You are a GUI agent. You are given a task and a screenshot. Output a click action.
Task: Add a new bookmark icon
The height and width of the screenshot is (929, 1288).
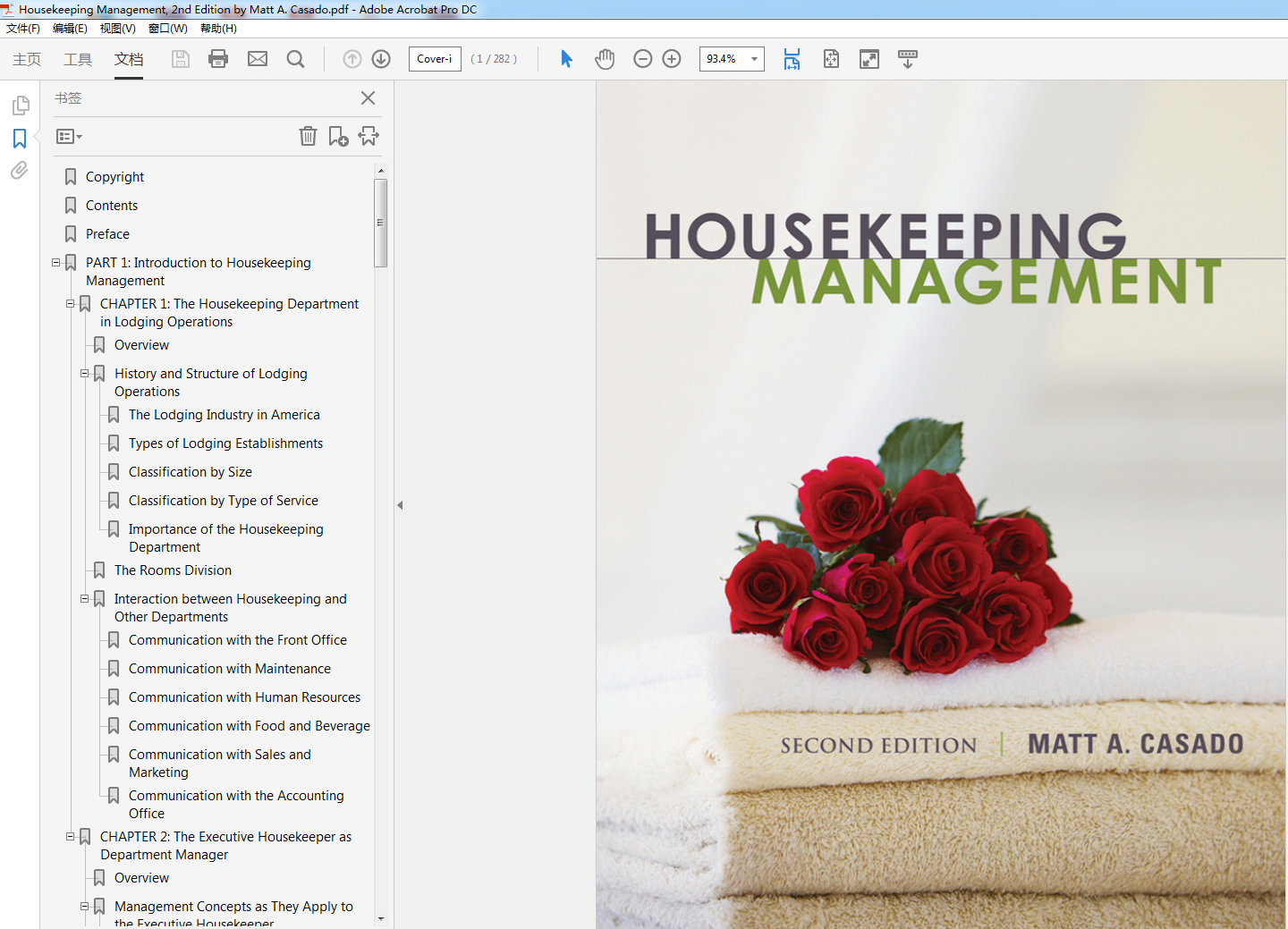point(338,136)
